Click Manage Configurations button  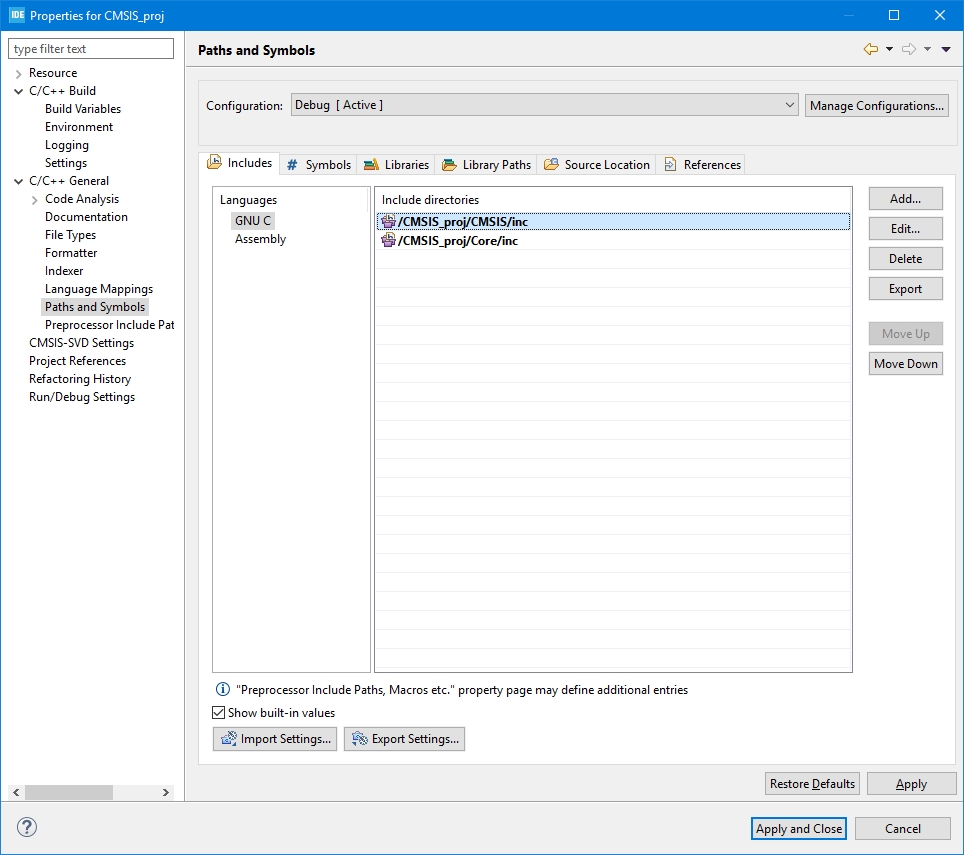[877, 106]
